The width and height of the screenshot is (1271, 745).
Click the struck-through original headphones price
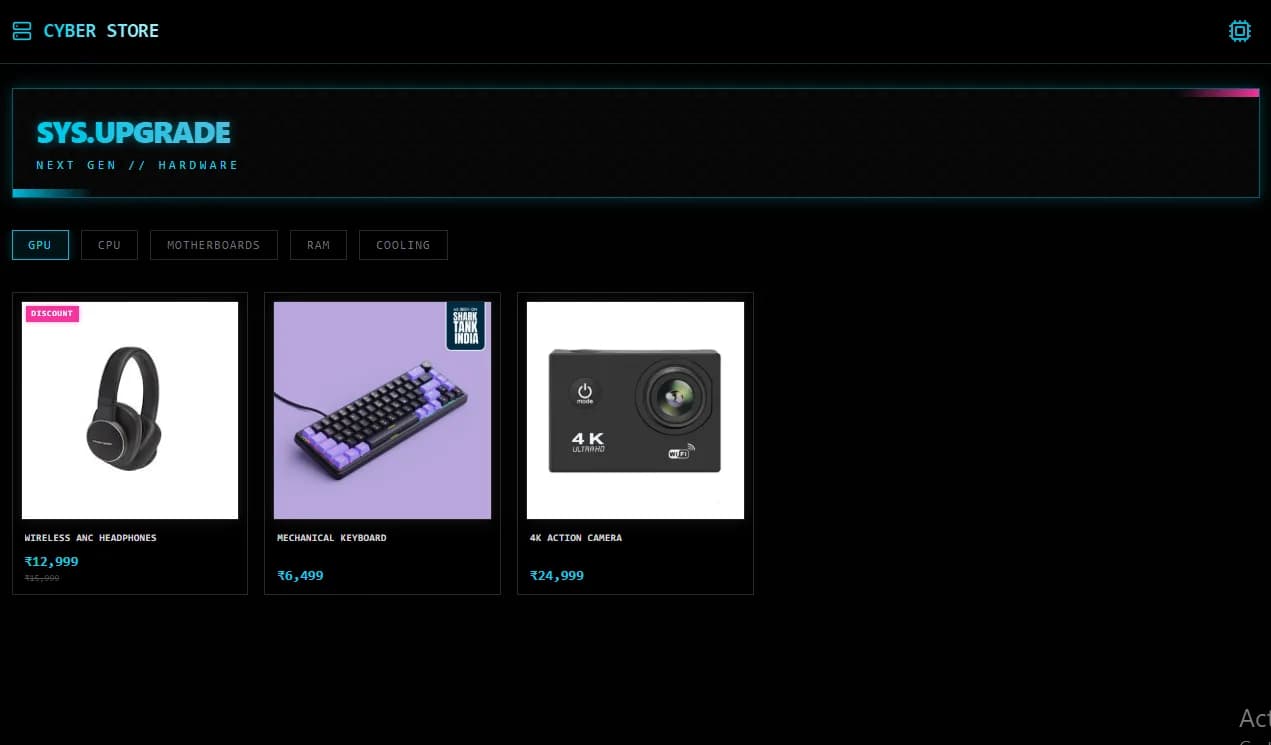pos(41,578)
